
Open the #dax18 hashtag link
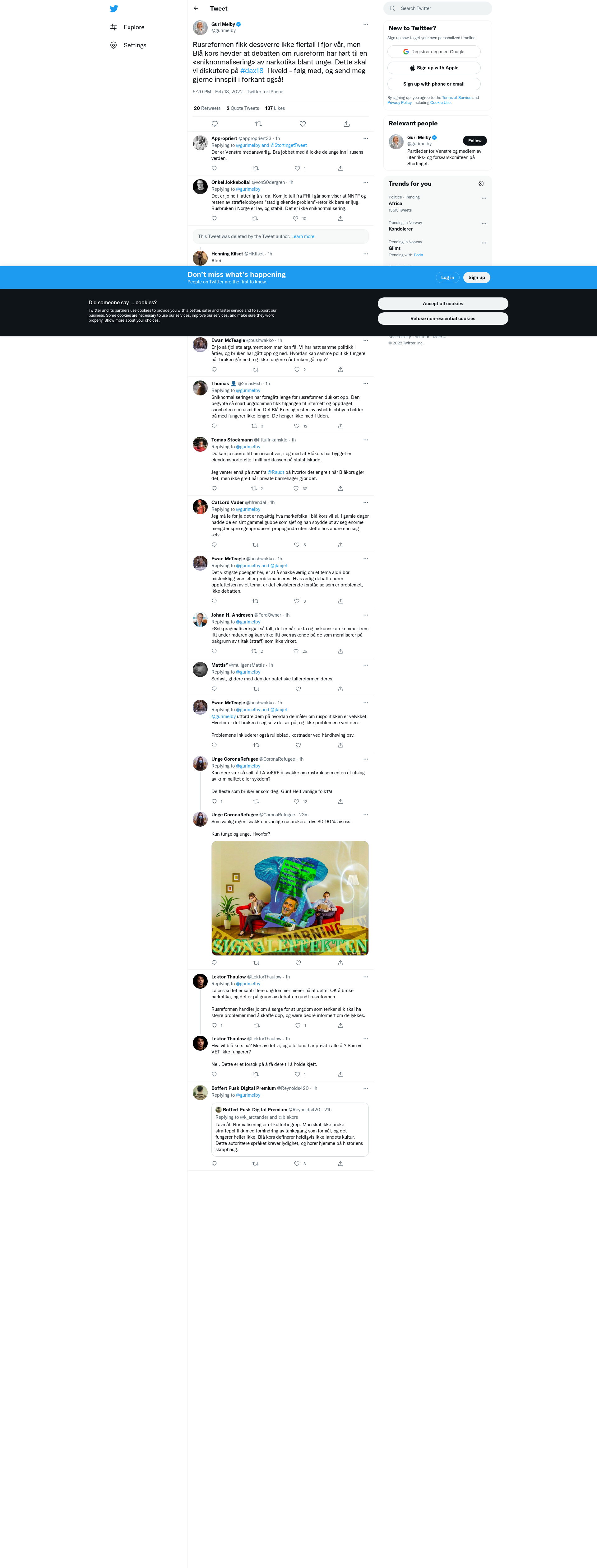click(x=252, y=71)
